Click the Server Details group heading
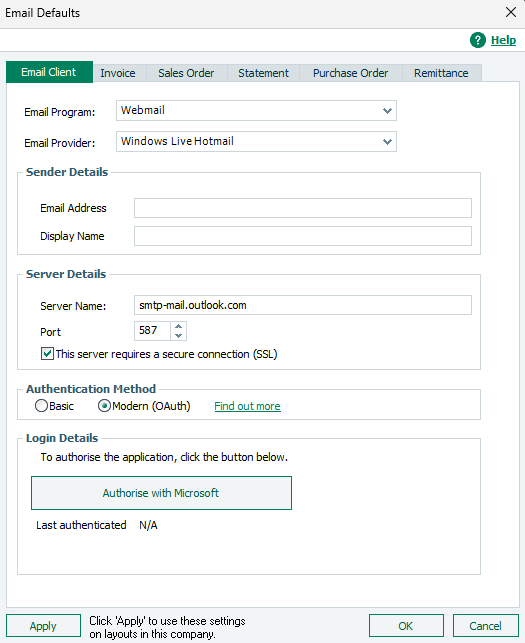 [x=66, y=274]
